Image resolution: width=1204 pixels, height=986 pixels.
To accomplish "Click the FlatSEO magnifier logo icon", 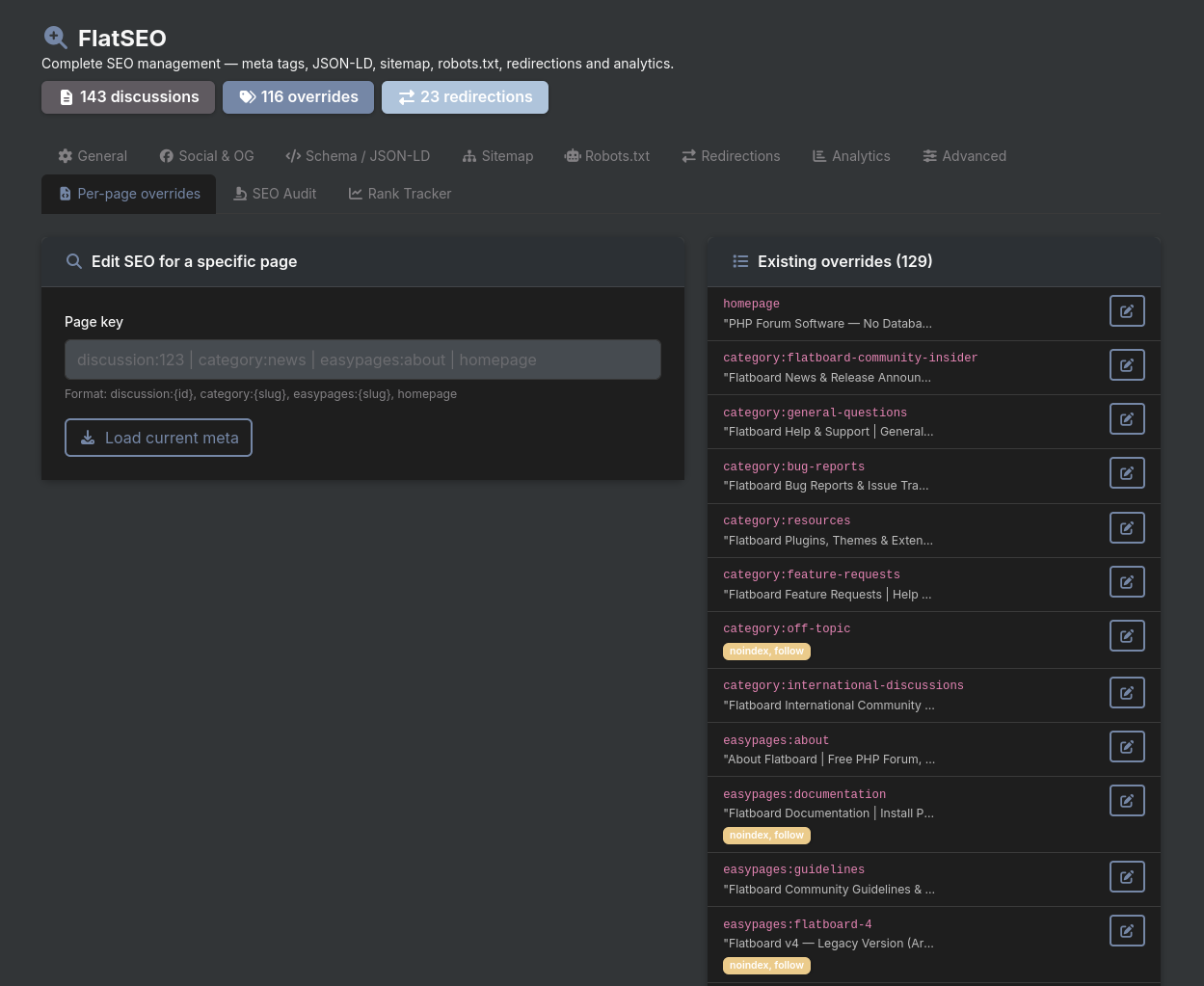I will click(x=56, y=38).
